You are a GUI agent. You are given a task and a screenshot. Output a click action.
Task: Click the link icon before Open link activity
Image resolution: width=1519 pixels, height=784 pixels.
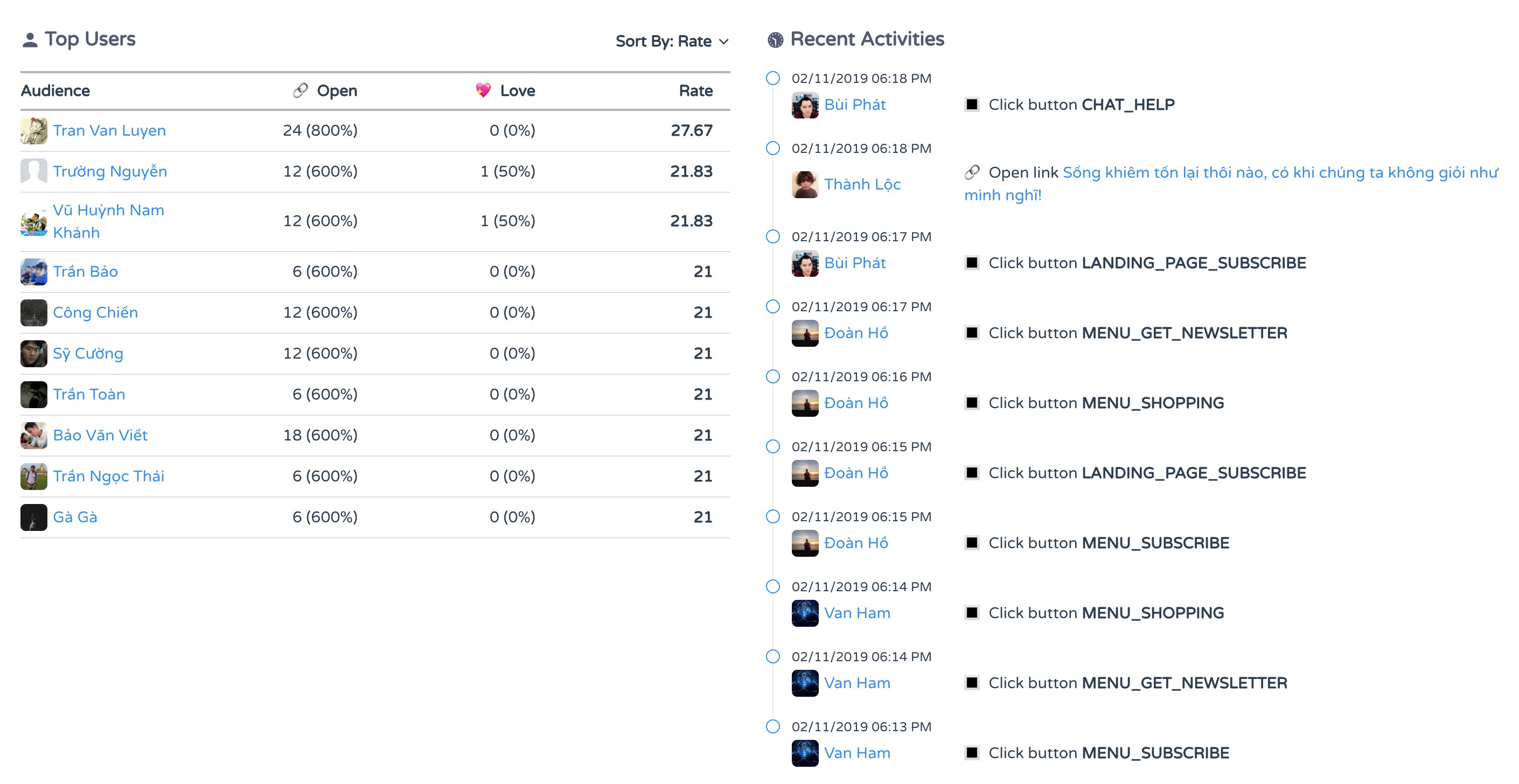pos(971,173)
